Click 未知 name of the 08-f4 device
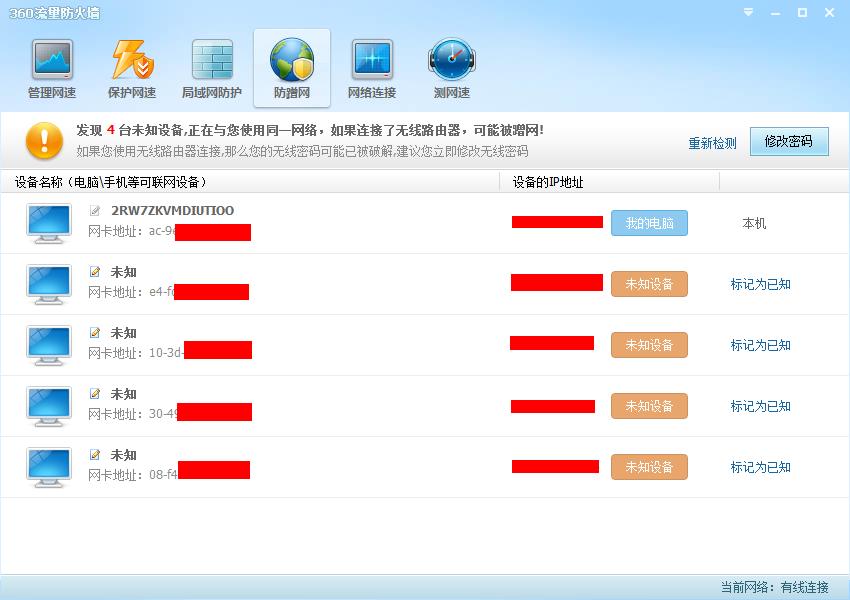The width and height of the screenshot is (850, 600). (124, 455)
